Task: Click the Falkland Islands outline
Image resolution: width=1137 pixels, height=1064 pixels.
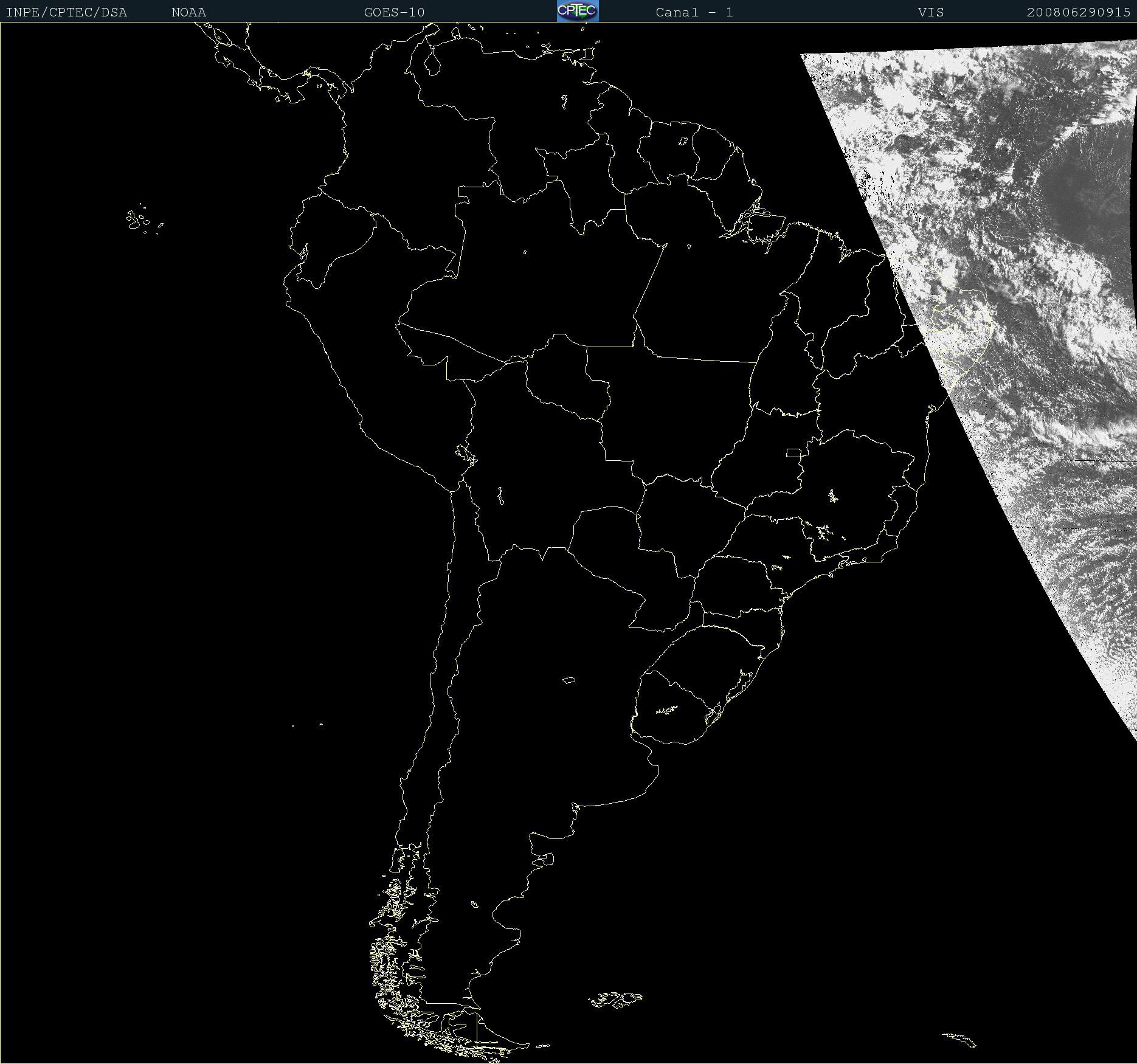Action: 615,1000
